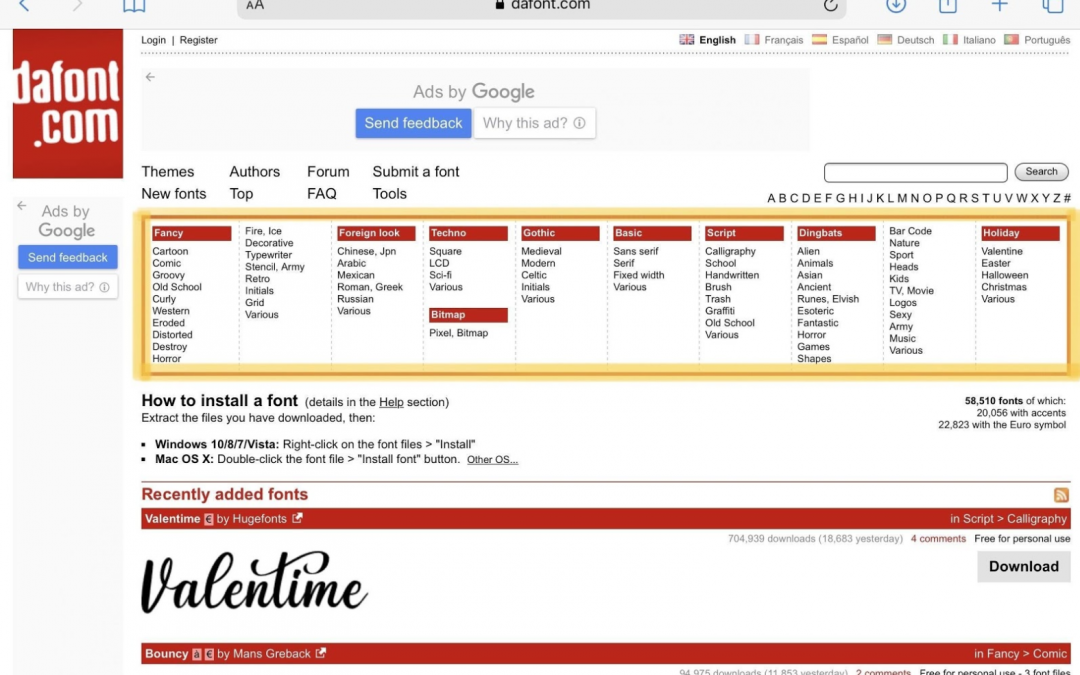Image resolution: width=1080 pixels, height=675 pixels.
Task: Open the Bar Code category
Action: click(910, 231)
